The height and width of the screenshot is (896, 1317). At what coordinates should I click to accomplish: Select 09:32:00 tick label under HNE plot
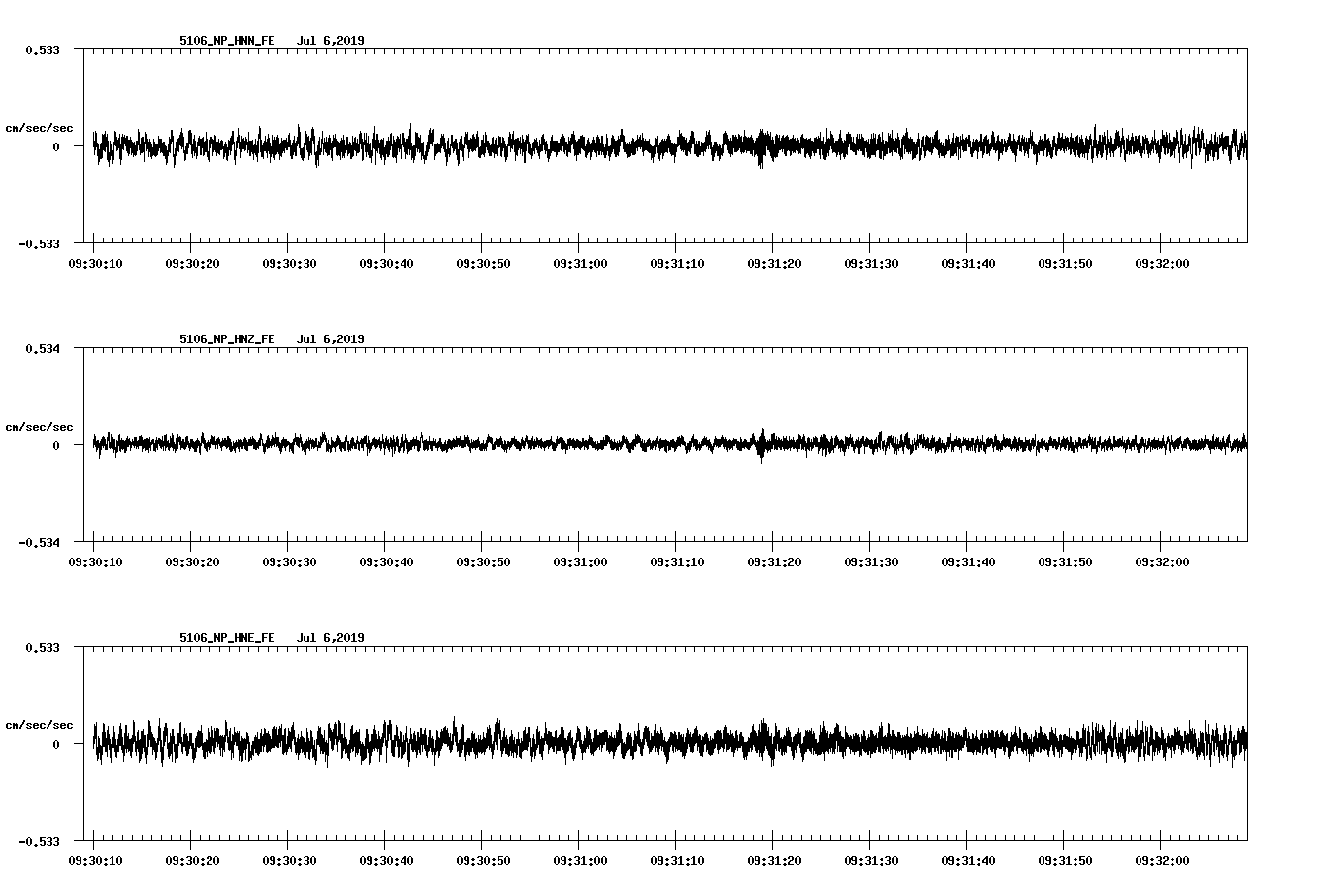pos(1162,861)
